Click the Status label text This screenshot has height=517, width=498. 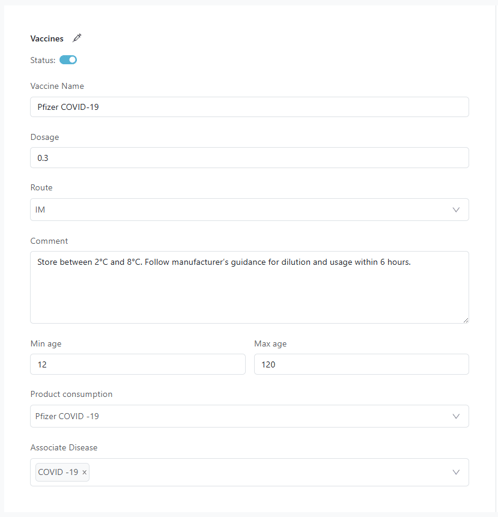(x=43, y=60)
